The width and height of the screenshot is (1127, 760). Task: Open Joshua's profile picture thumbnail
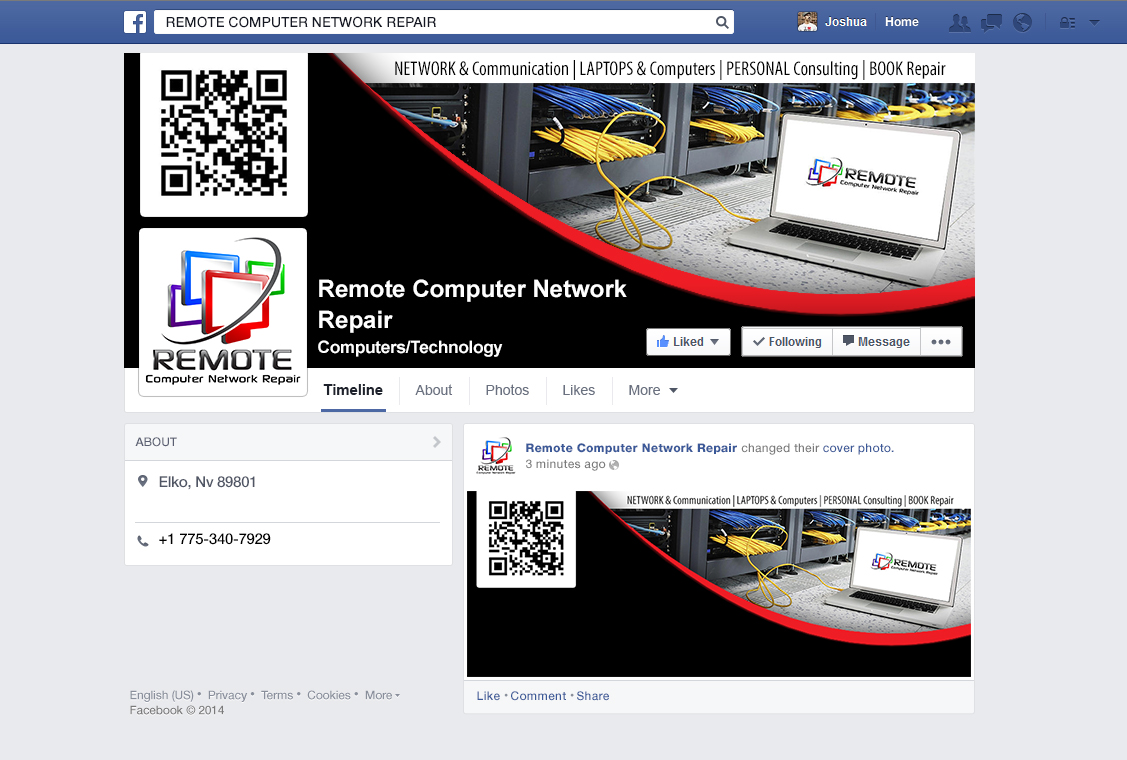point(807,22)
